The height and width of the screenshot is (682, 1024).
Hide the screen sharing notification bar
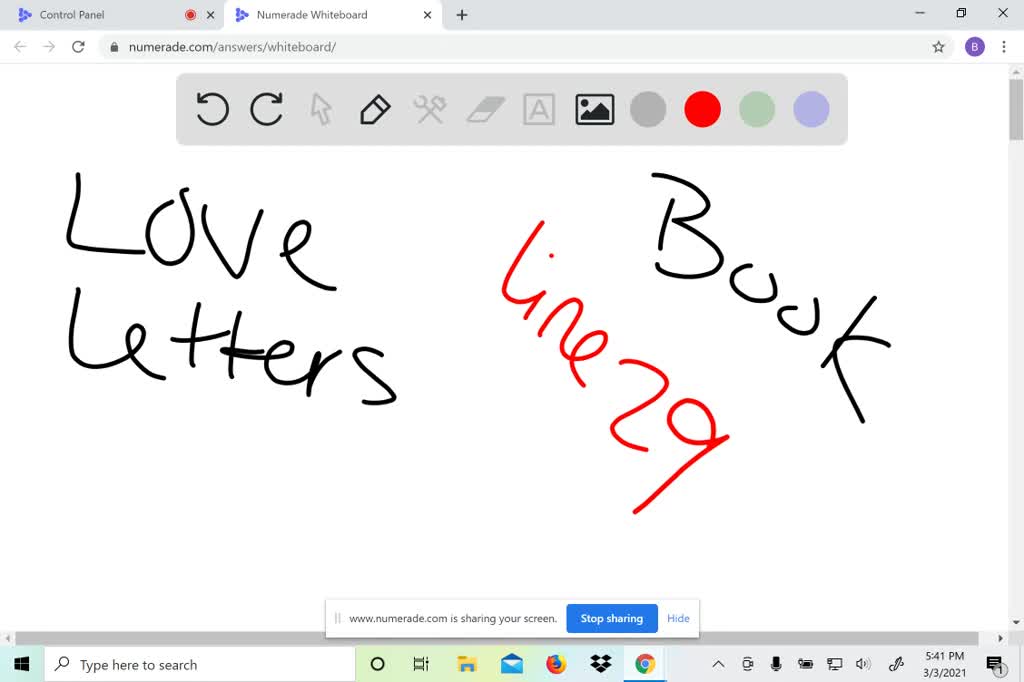tap(678, 618)
